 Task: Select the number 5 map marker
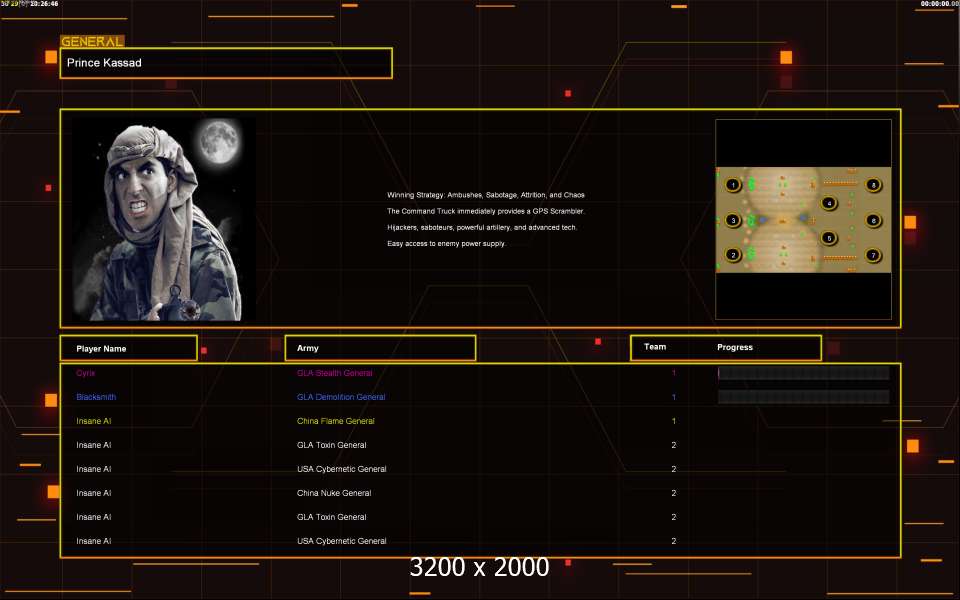click(x=828, y=238)
